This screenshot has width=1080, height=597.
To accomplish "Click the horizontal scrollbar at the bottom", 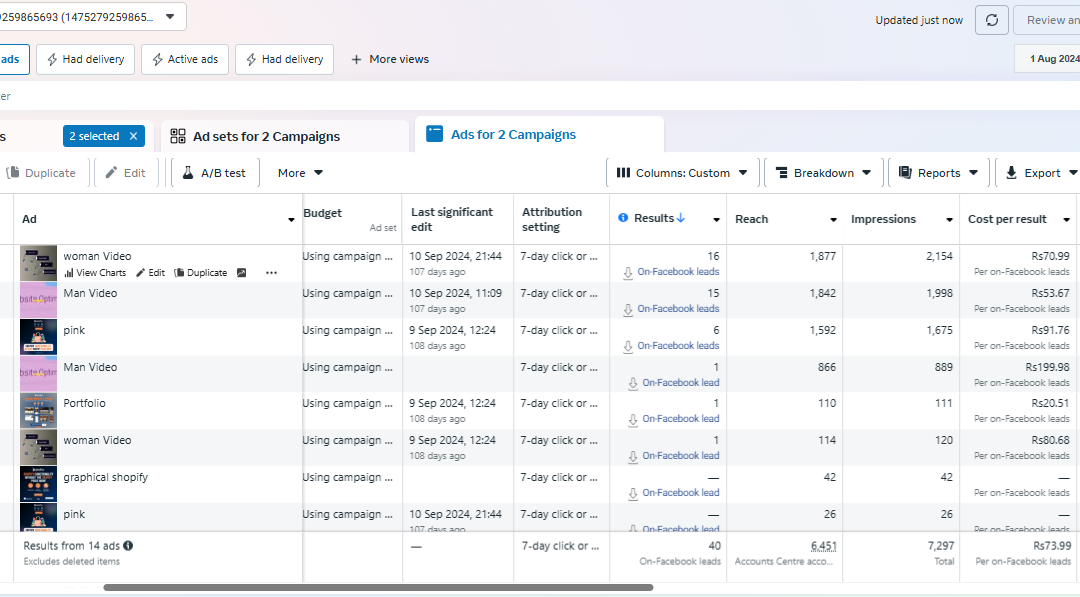I will tap(378, 587).
